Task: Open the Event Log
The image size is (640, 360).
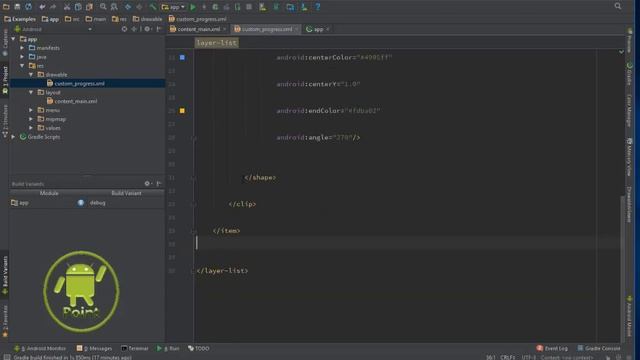Action: click(552, 348)
